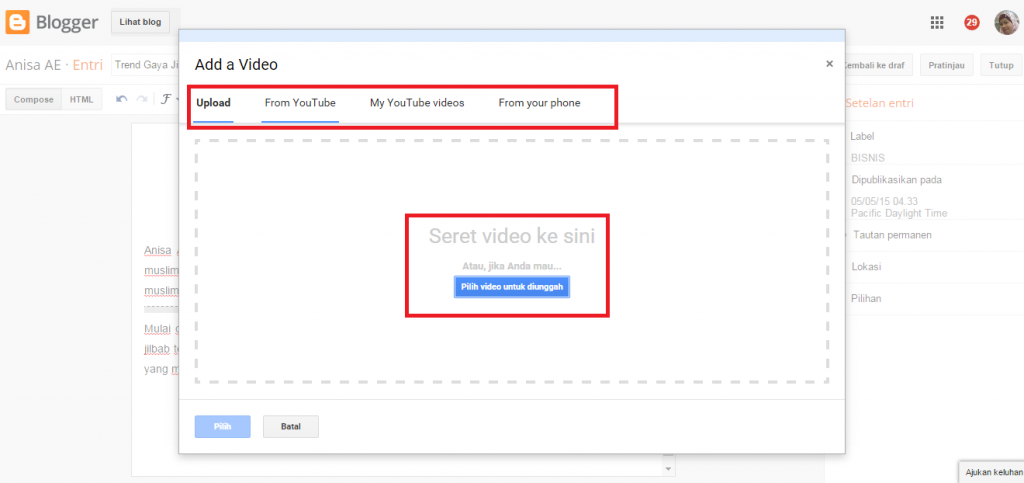This screenshot has width=1024, height=483.
Task: Click the Setelan entri heading
Action: pyautogui.click(x=879, y=103)
